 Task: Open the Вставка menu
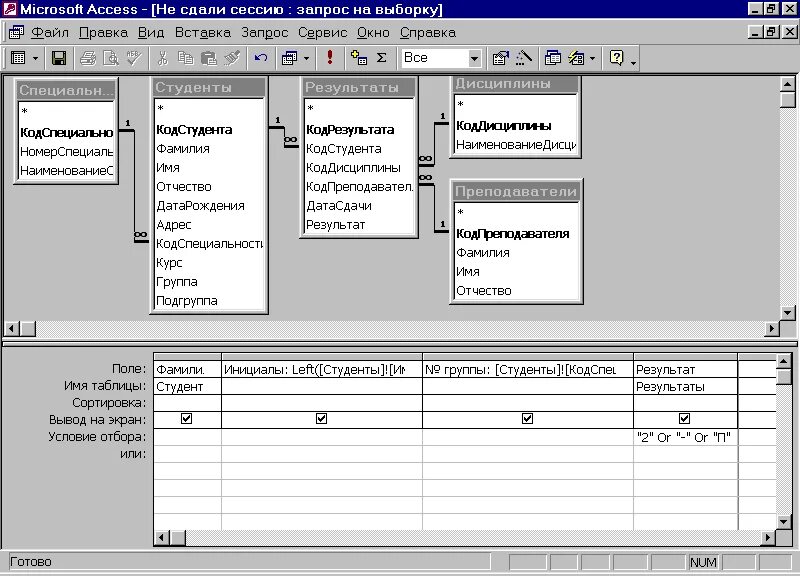pos(203,32)
